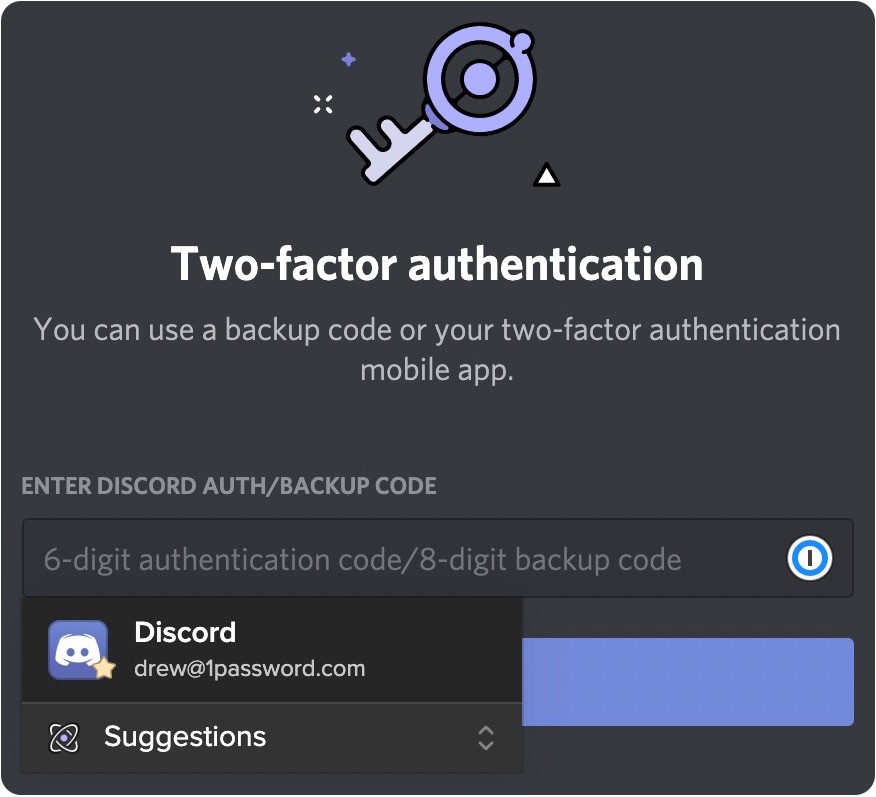The height and width of the screenshot is (797, 876).
Task: Select the Discord autofill entry
Action: click(x=272, y=650)
